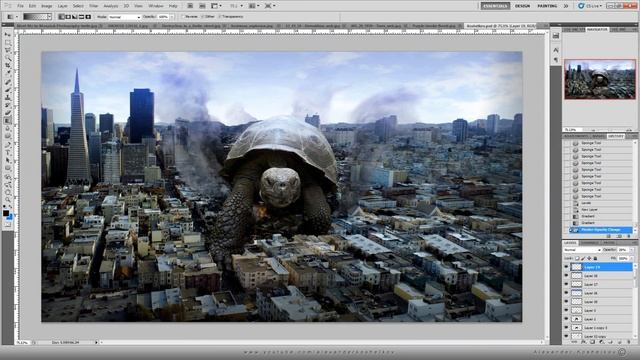Viewport: 640px width, 360px height.
Task: Open the collapsed Character panel icon
Action: [556, 50]
